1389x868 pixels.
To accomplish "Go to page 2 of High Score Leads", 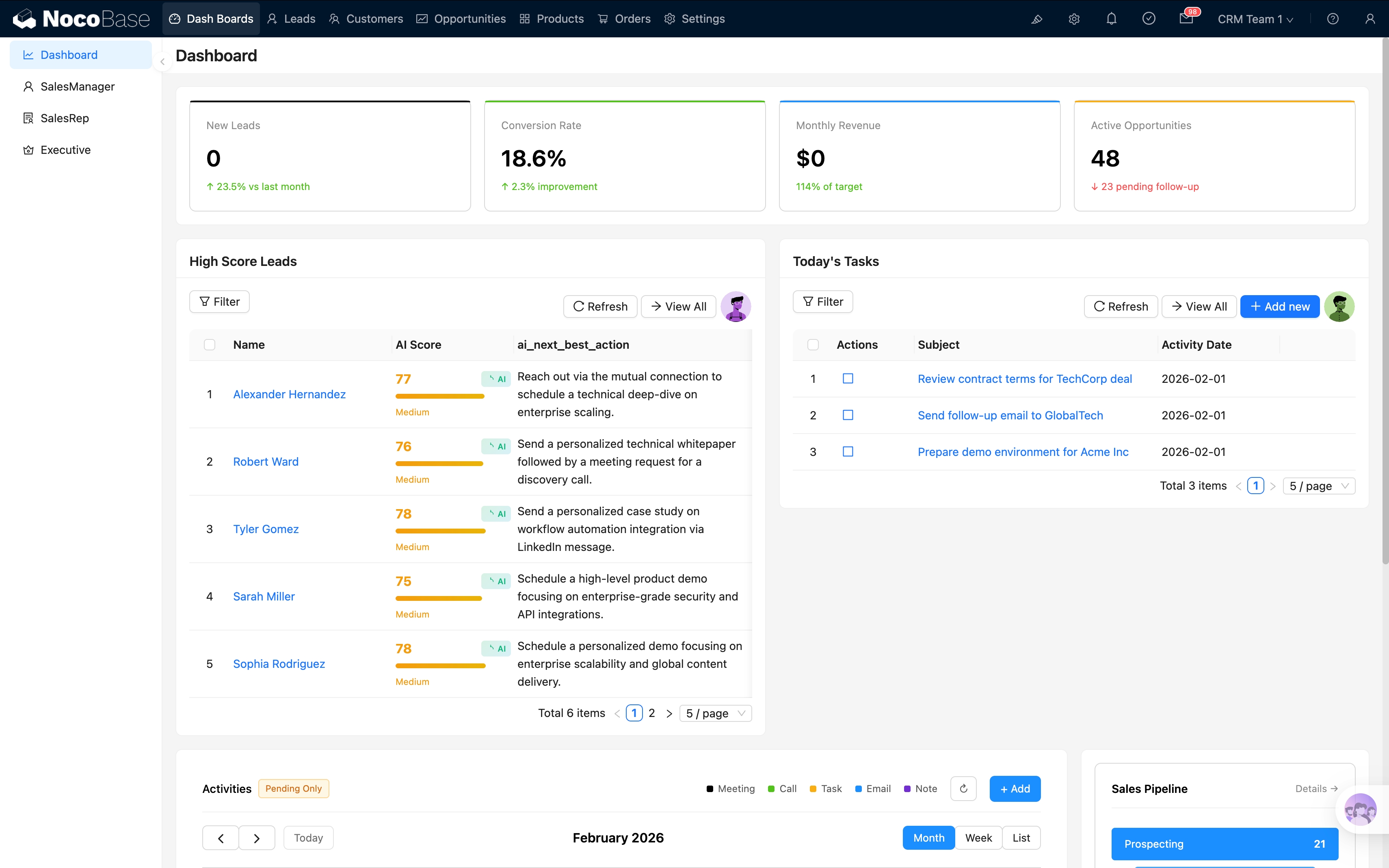I will (652, 713).
